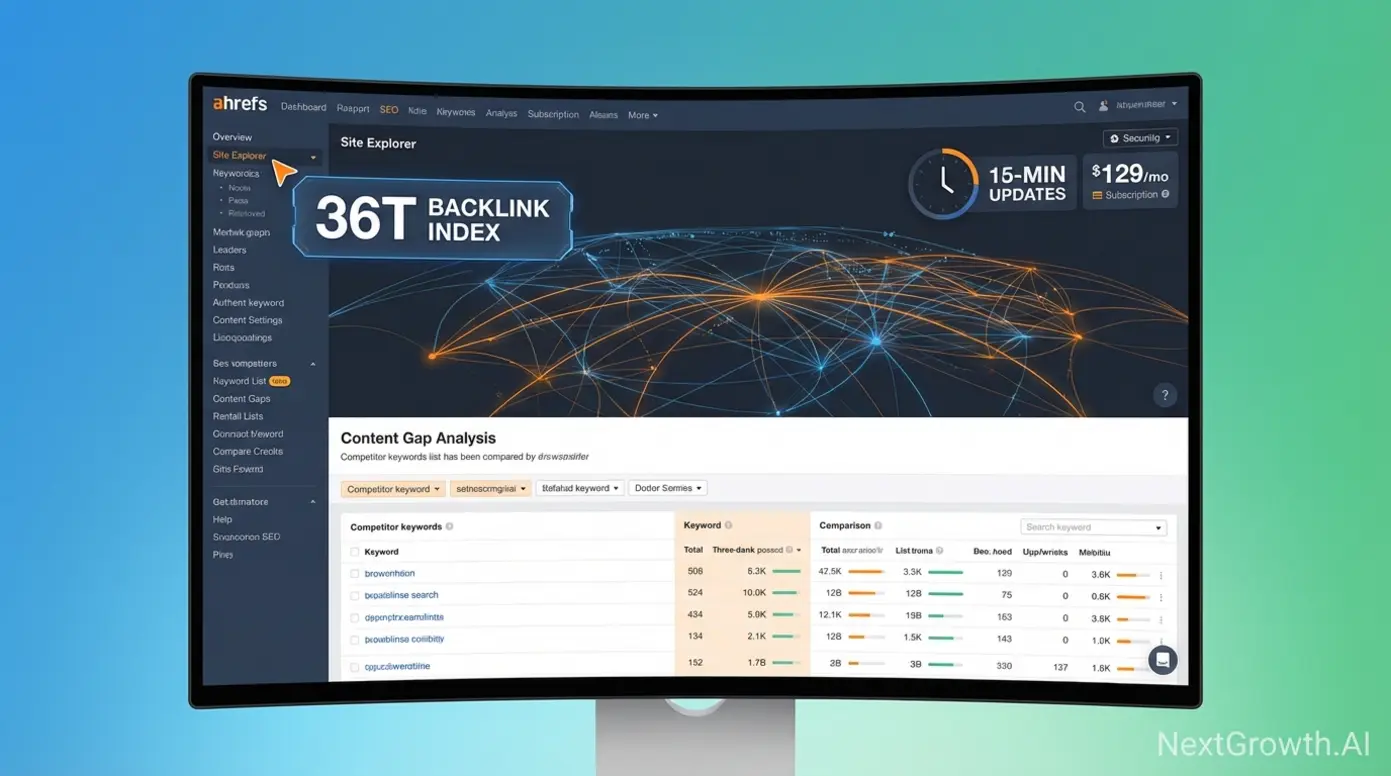Select the checkbox beside bopadelinse search

tap(355, 595)
